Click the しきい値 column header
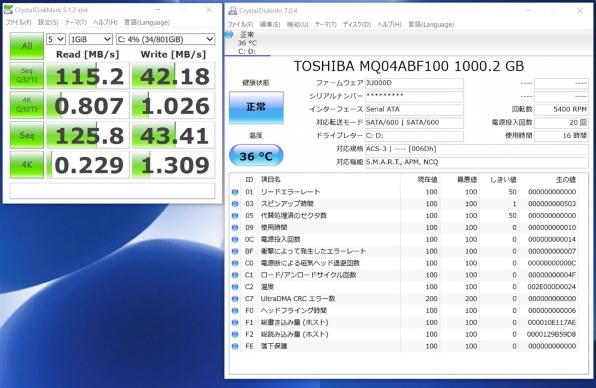596x388 pixels. 503,180
